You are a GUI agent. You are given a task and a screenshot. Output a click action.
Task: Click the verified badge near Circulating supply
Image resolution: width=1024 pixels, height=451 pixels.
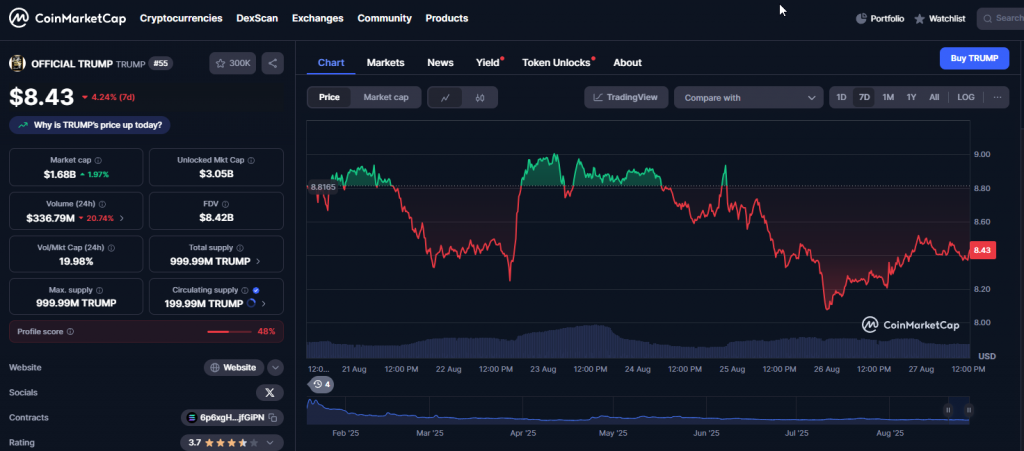(256, 290)
